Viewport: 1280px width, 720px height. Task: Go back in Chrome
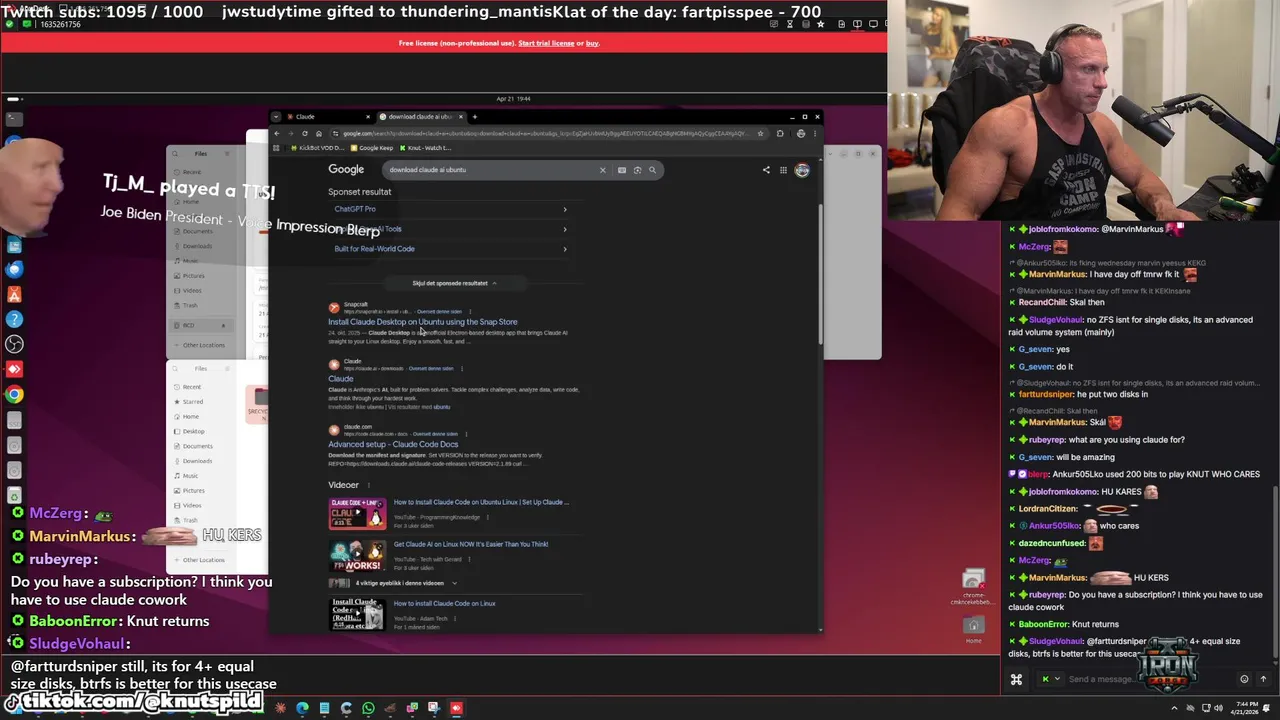pyautogui.click(x=277, y=133)
